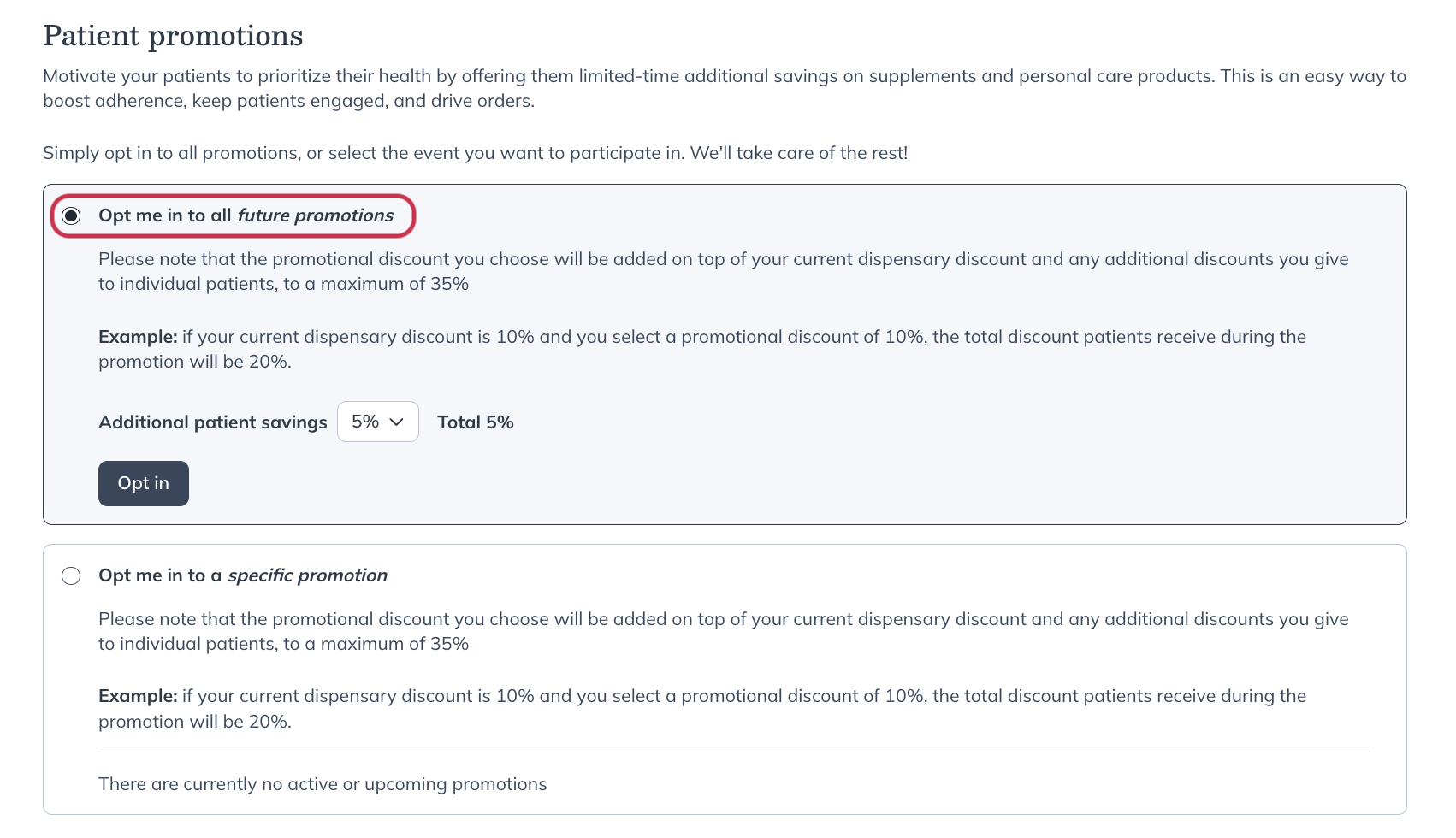Image resolution: width=1456 pixels, height=838 pixels.
Task: Select 'Opt me in to a specific promotion'
Action: point(72,575)
